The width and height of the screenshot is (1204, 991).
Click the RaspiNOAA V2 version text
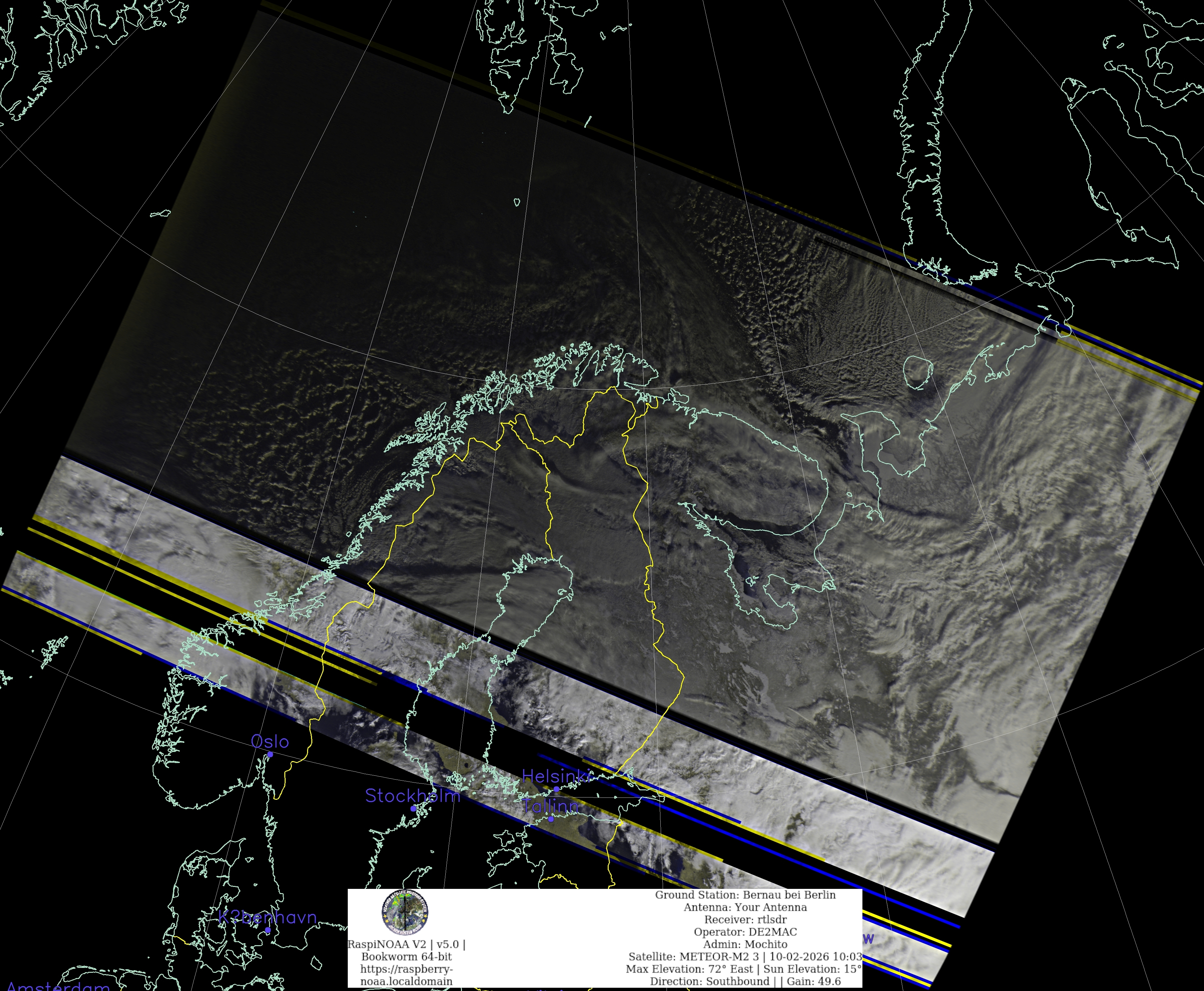[x=406, y=944]
